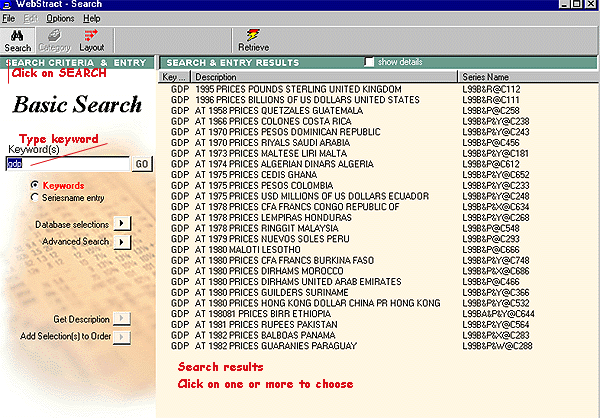Expand Advanced Search arrow button

tap(123, 242)
